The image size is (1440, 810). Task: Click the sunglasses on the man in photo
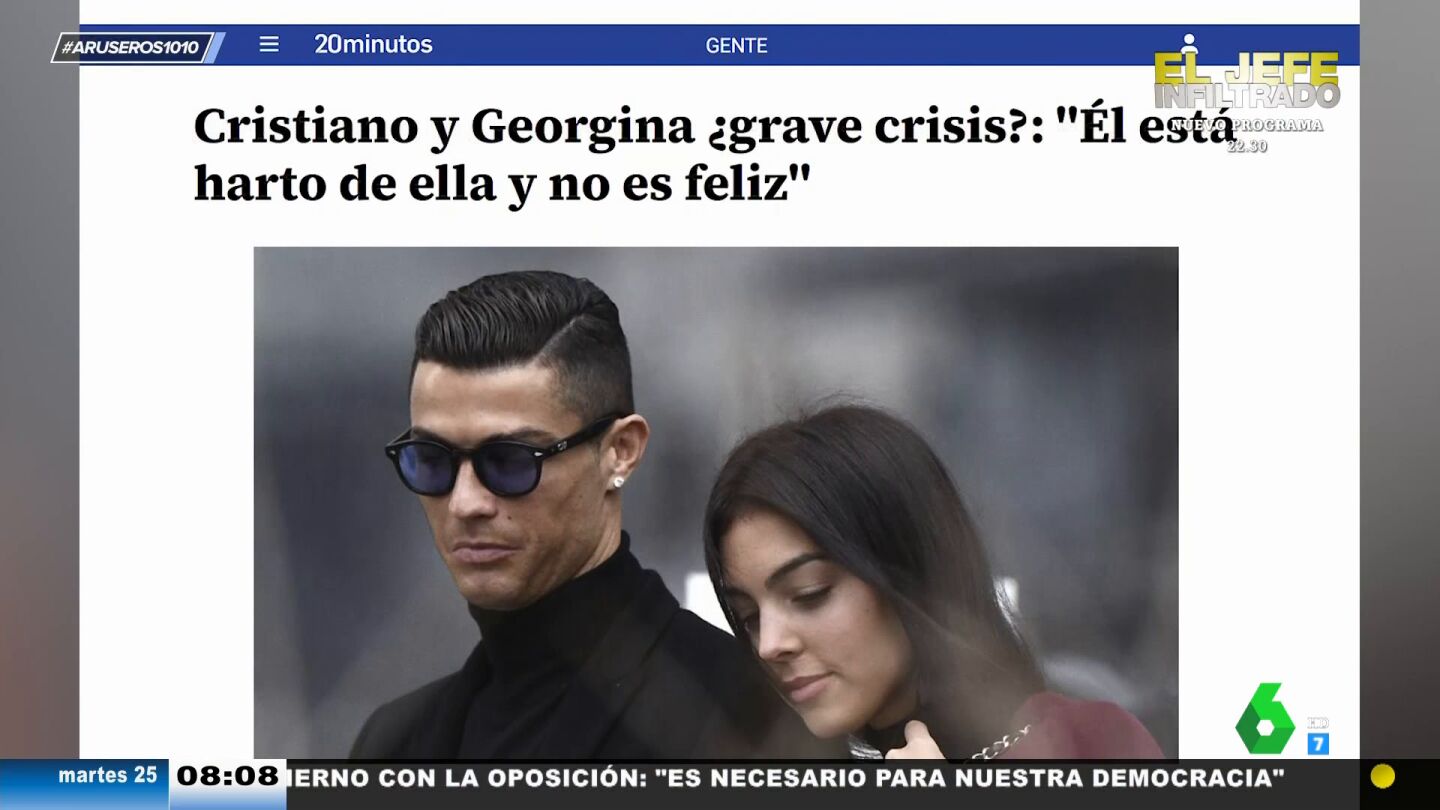500,457
